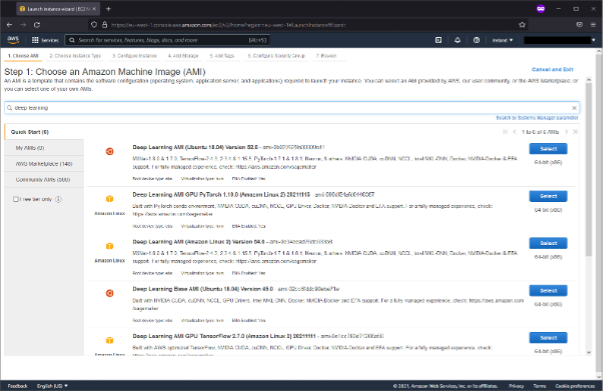Switch to 2. Choose Instance Type step

click(x=75, y=56)
